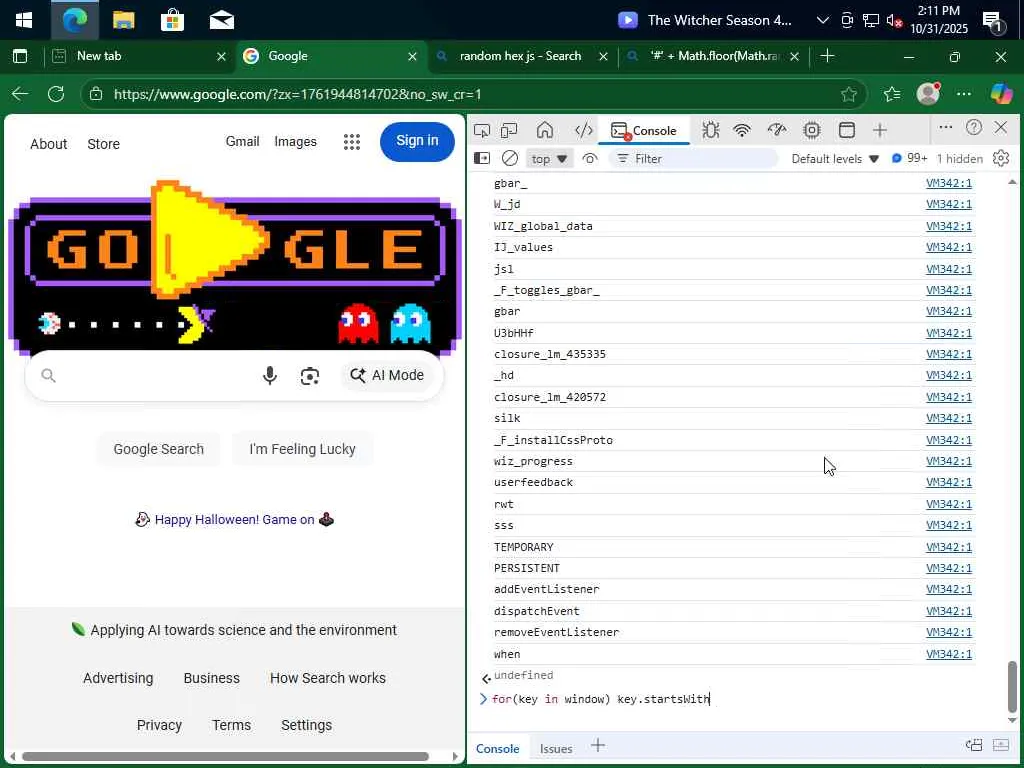Screen dimensions: 1024x768
Task: Click the Sign in button
Action: (x=417, y=141)
